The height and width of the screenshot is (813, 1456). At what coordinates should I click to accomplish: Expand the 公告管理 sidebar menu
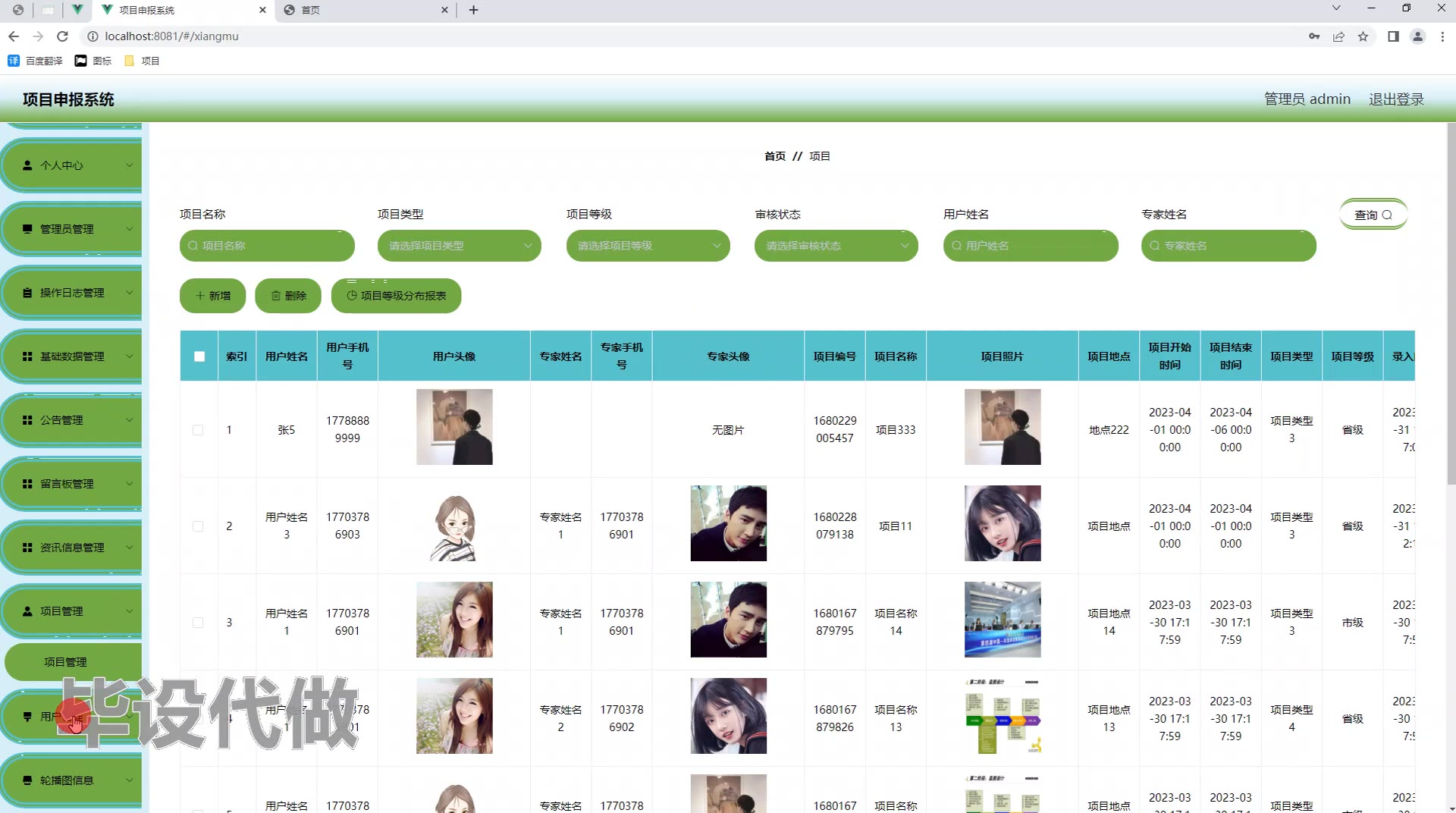tap(73, 420)
